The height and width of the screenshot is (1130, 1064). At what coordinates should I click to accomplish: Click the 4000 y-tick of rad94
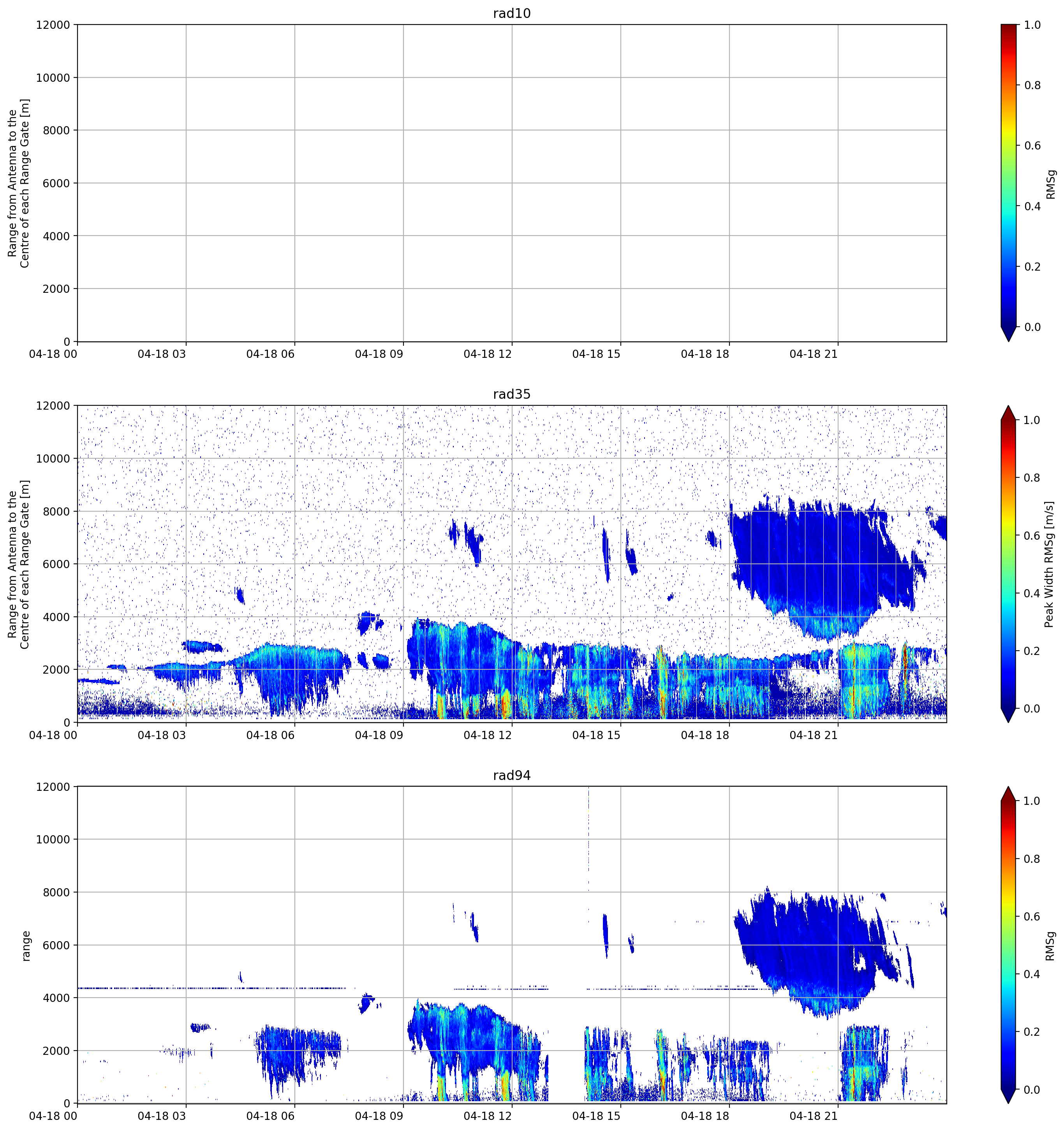pos(56,998)
